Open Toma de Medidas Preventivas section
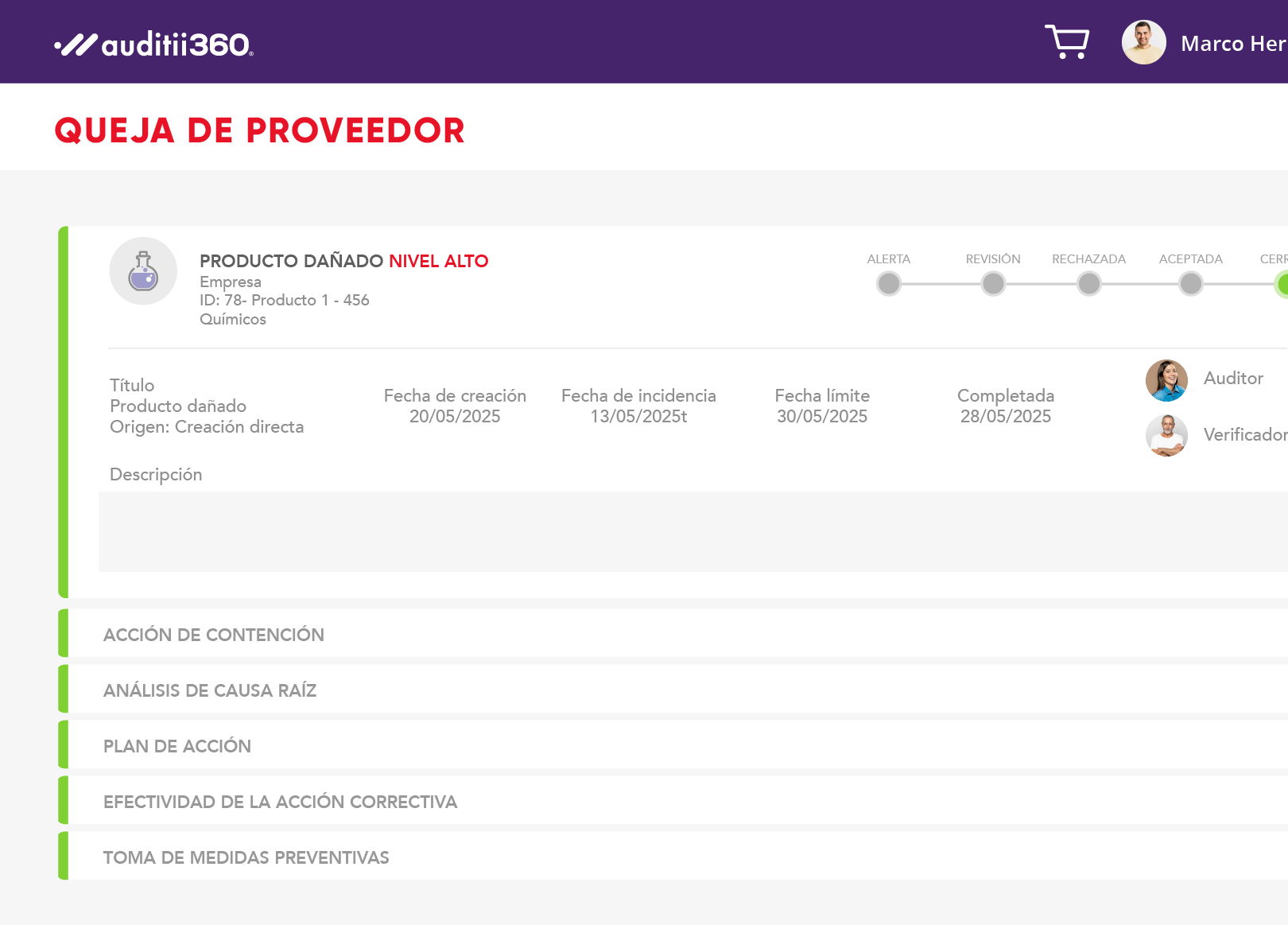This screenshot has width=1288, height=925. pos(246,857)
